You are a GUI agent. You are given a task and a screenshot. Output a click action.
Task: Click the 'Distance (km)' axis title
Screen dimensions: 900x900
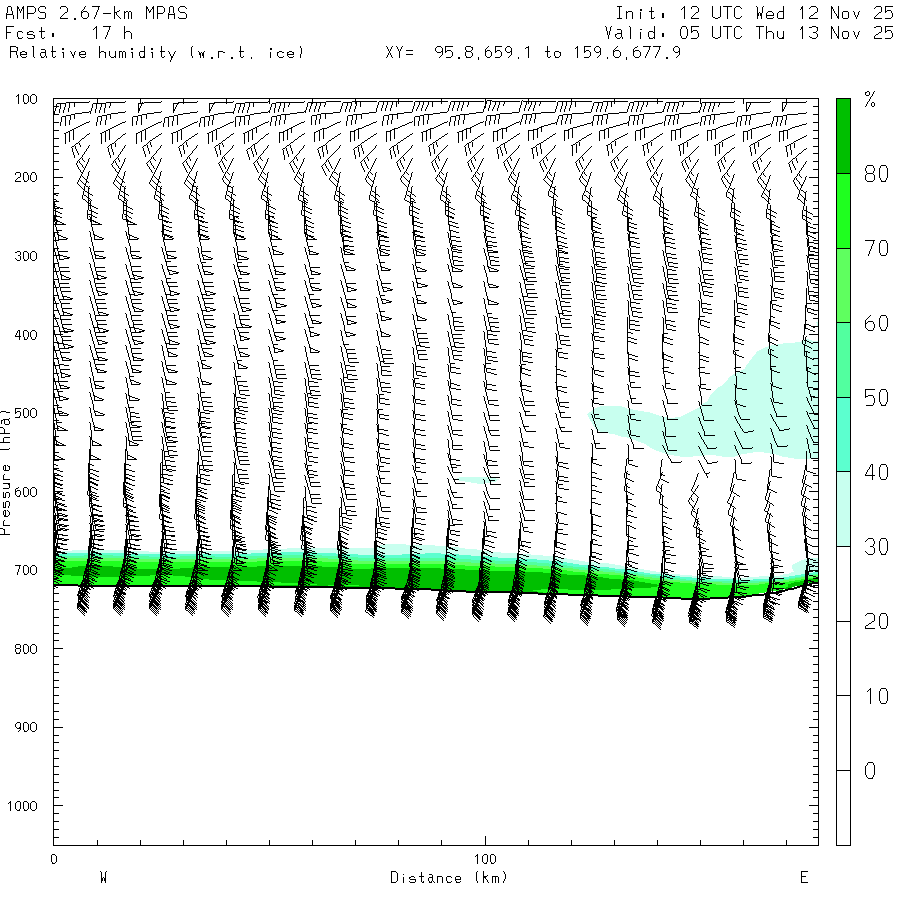coord(449,878)
